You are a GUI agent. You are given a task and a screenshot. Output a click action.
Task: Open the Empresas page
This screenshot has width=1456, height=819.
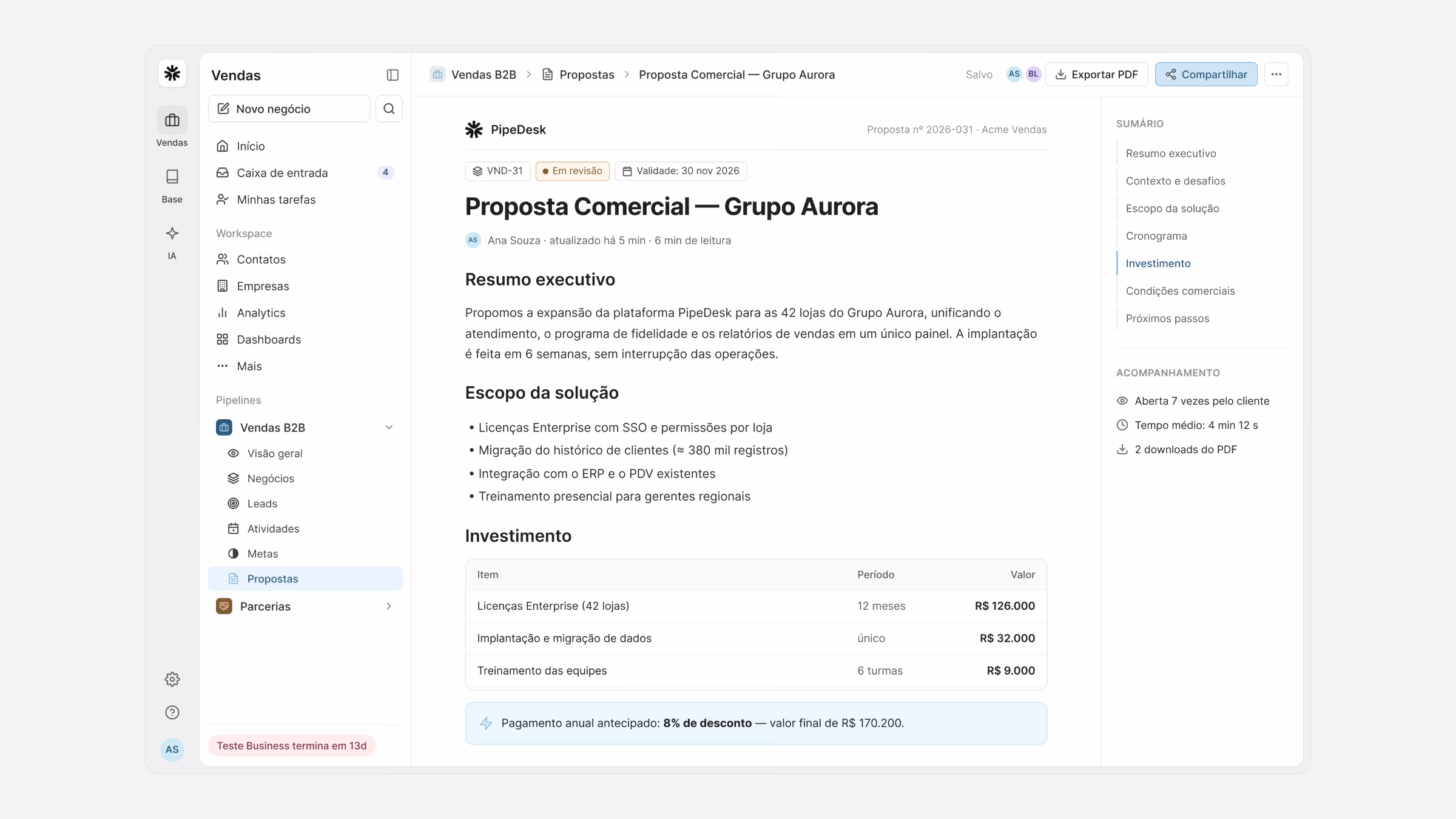(305, 286)
